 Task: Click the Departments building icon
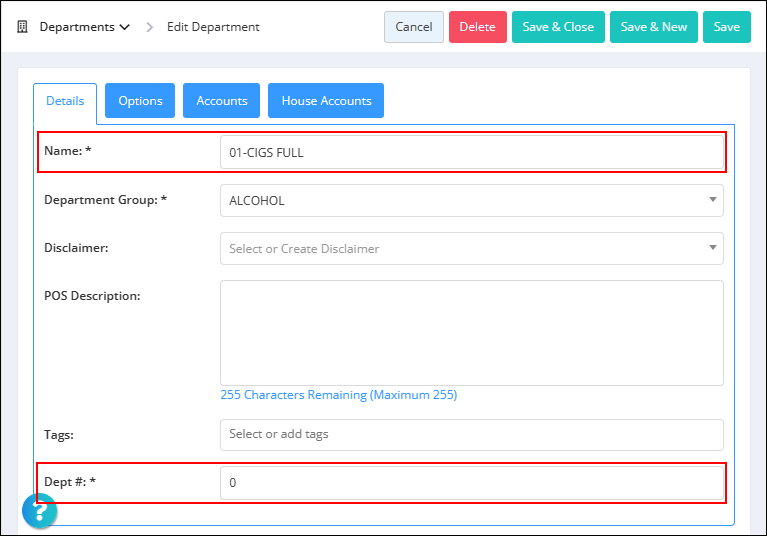[22, 27]
